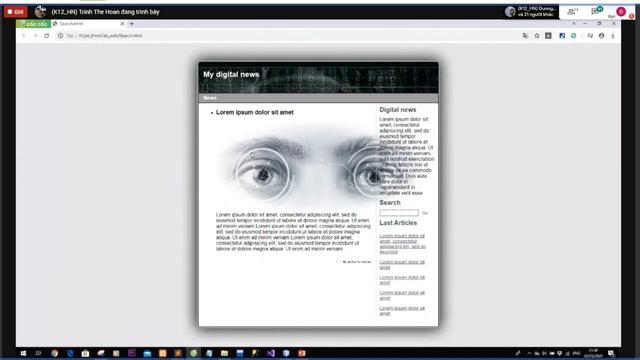Viewport: 640px width, 360px height.
Task: Launch Google Chrome from the taskbar
Action: pos(54,353)
